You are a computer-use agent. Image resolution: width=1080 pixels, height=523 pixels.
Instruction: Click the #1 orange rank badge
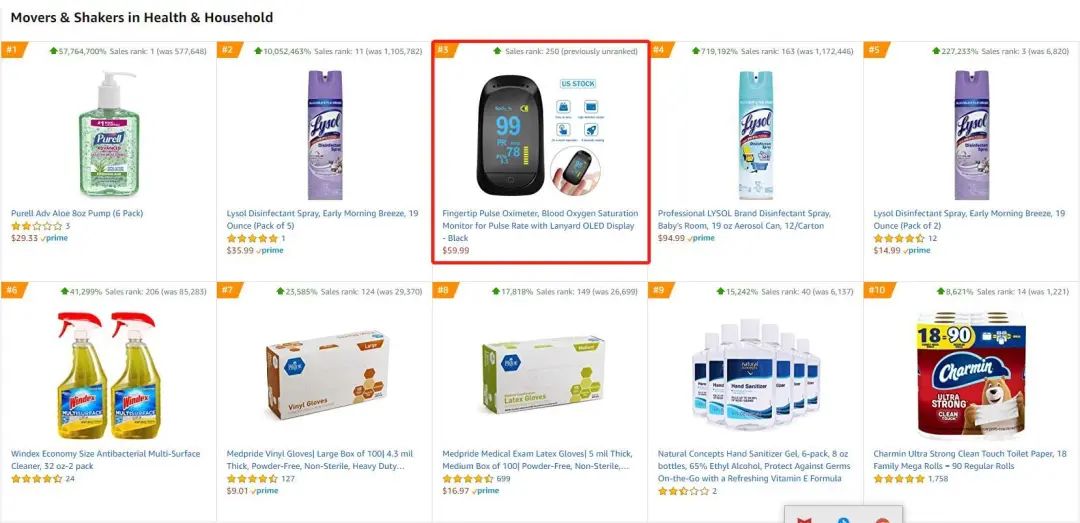pos(12,50)
